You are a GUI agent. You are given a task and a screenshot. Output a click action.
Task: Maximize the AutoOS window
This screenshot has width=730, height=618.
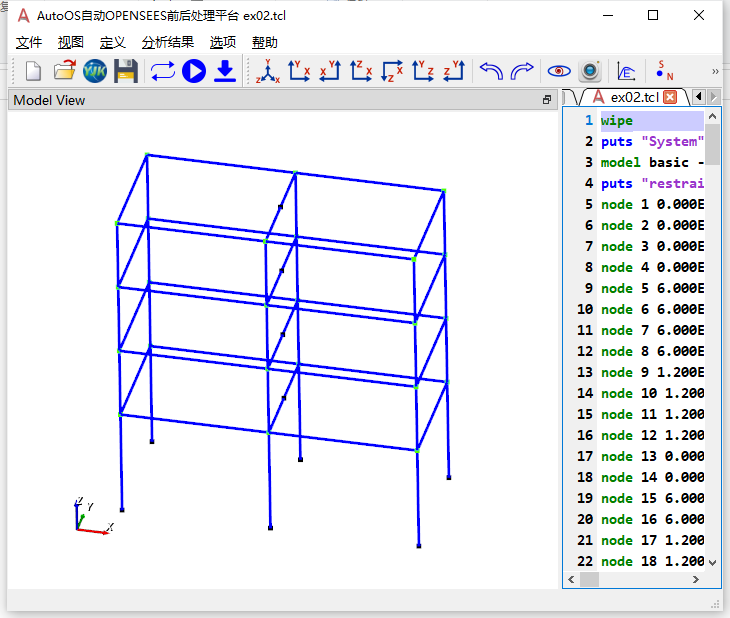(653, 15)
